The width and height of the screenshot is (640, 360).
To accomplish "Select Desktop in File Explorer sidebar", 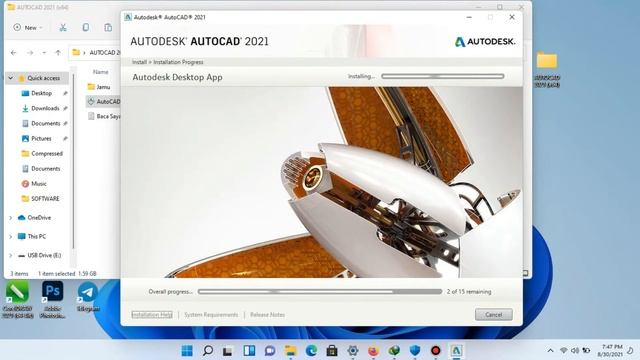I will click(41, 93).
